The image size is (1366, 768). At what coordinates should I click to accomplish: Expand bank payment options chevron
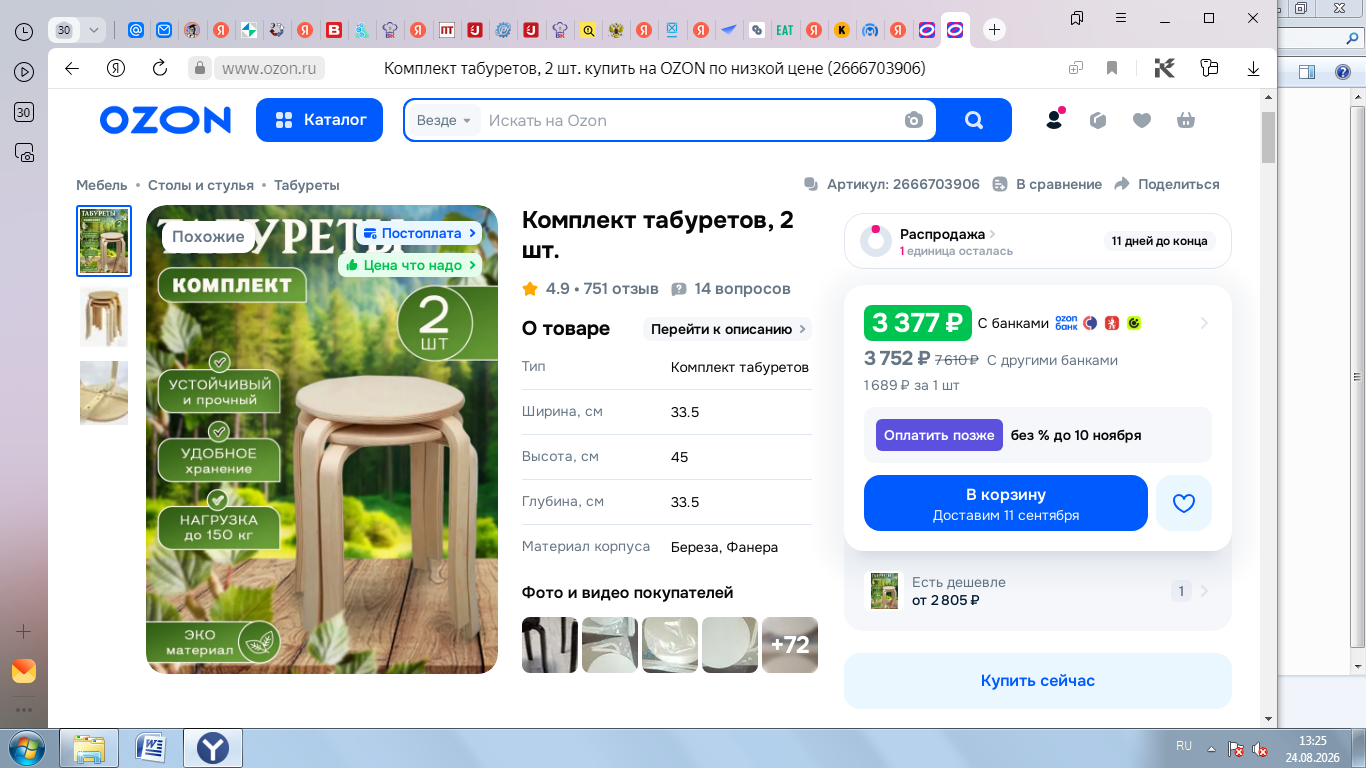1204,323
